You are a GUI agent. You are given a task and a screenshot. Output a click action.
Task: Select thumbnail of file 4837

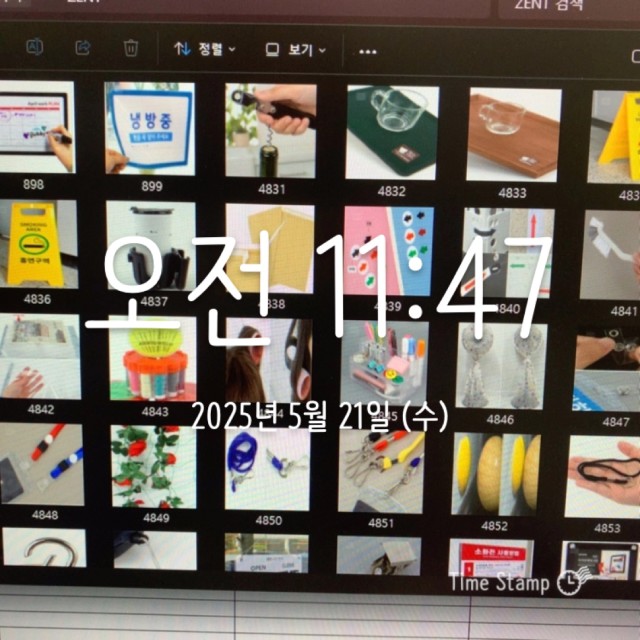pyautogui.click(x=151, y=246)
